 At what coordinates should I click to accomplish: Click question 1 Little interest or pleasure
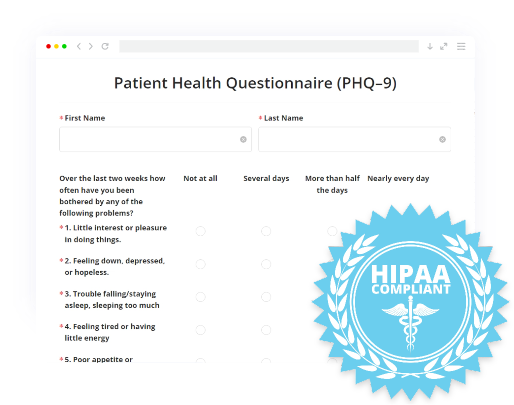pos(116,233)
